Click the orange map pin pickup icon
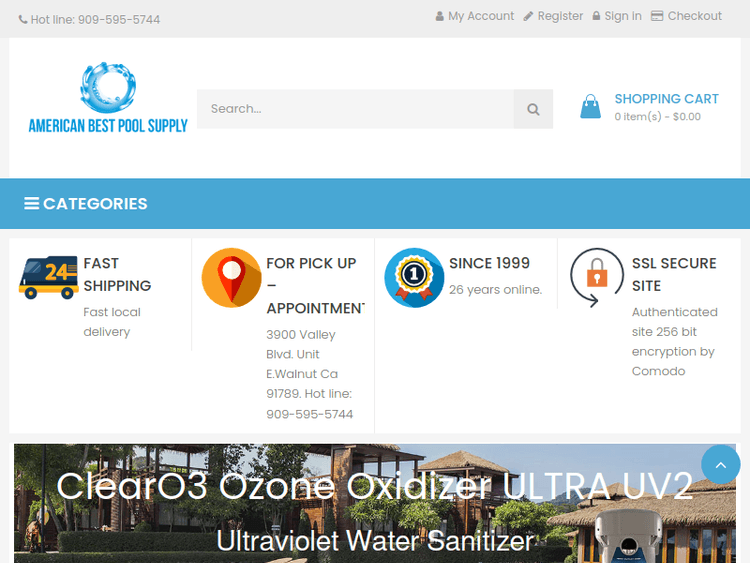 (231, 277)
